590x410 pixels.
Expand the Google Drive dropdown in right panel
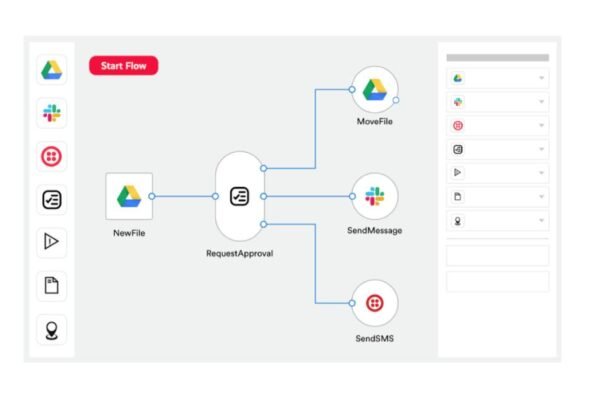(x=497, y=78)
